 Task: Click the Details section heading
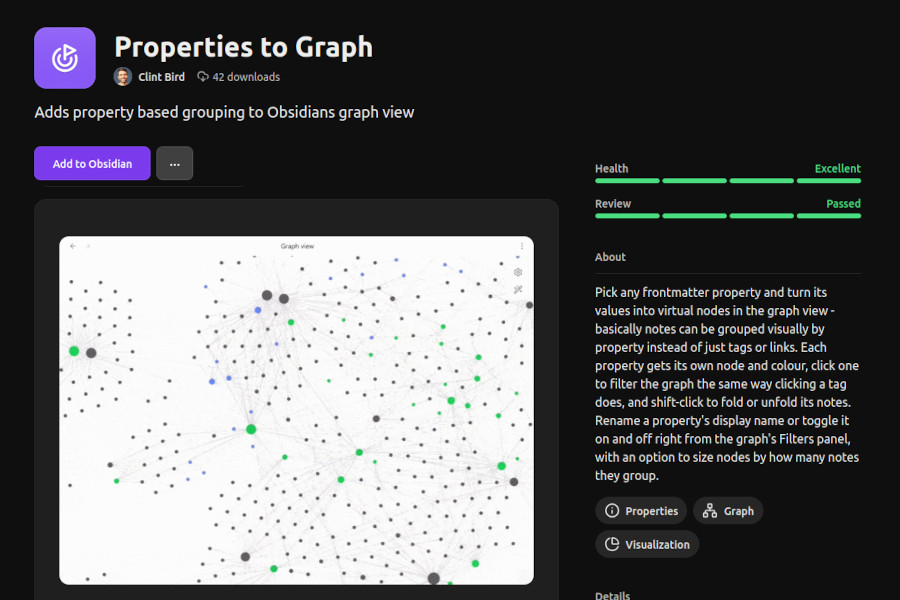click(x=612, y=595)
